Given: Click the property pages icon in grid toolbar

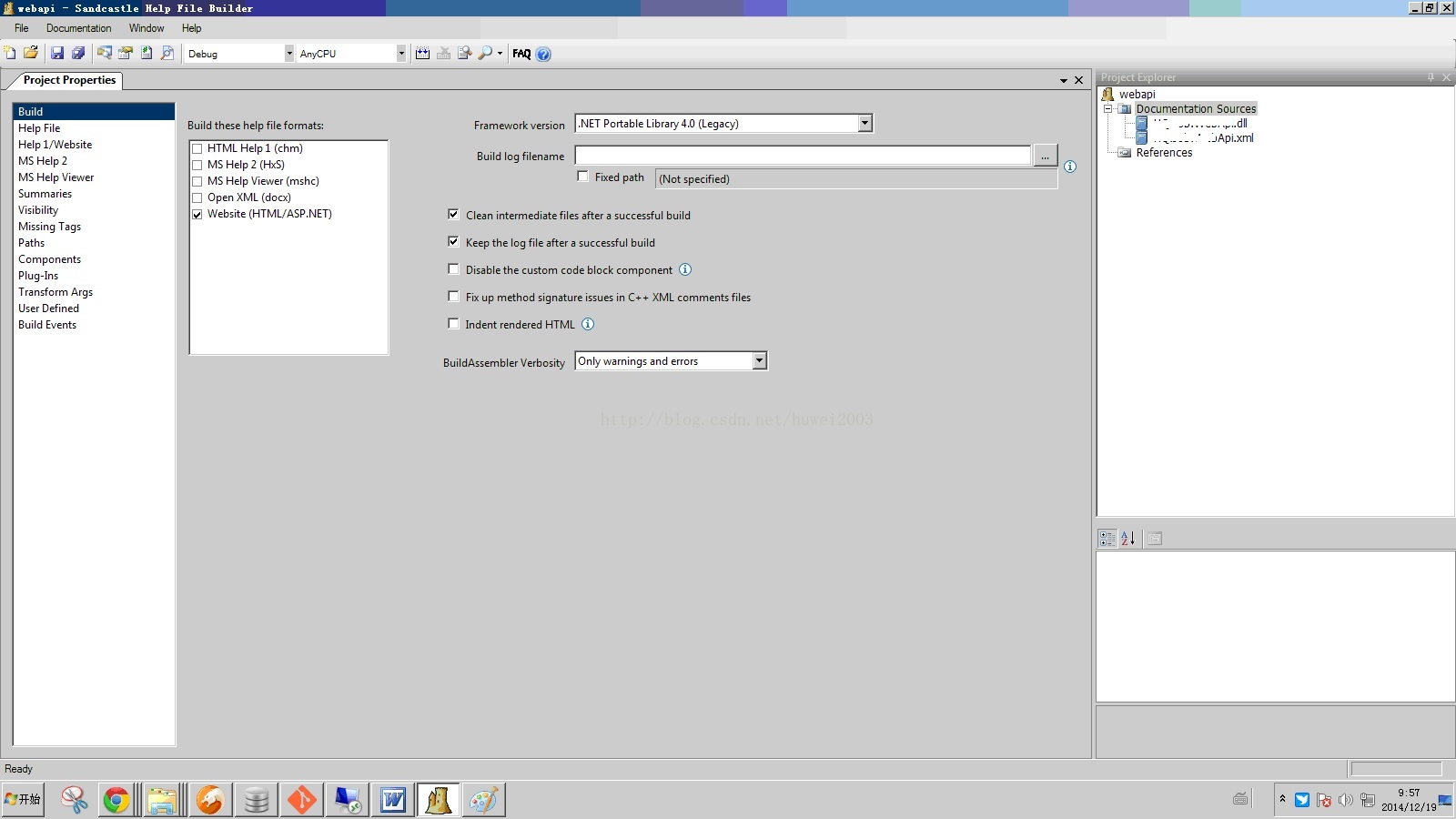Looking at the screenshot, I should tap(1155, 539).
